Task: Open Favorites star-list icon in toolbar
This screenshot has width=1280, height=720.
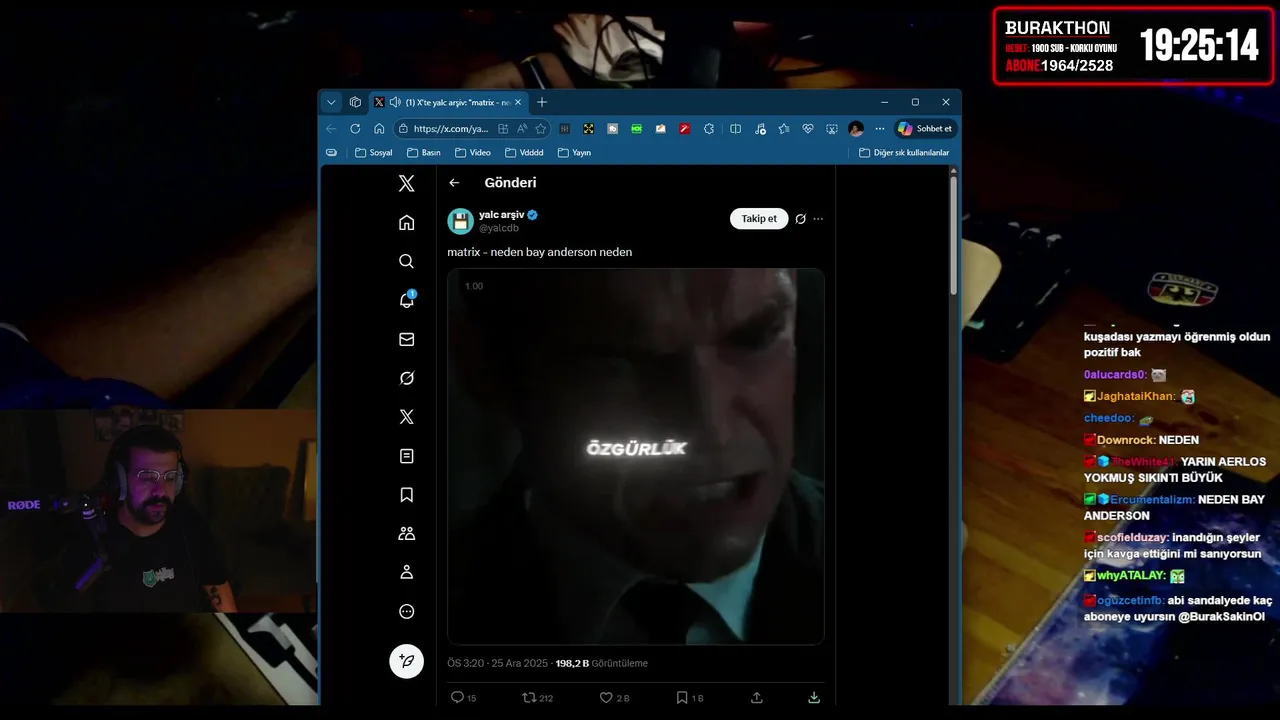Action: (783, 128)
